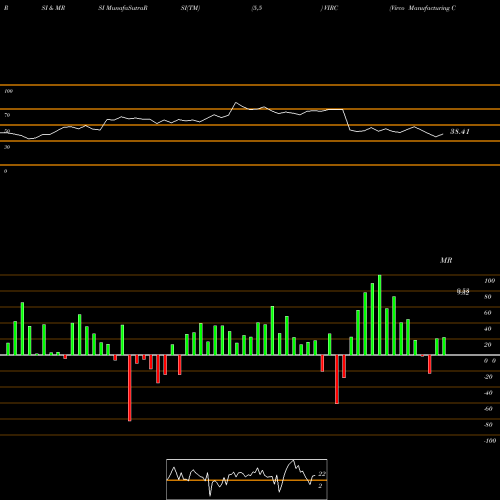The height and width of the screenshot is (500, 500).
Task: Click the RSI axis label 70
Action: pyautogui.click(x=7, y=115)
